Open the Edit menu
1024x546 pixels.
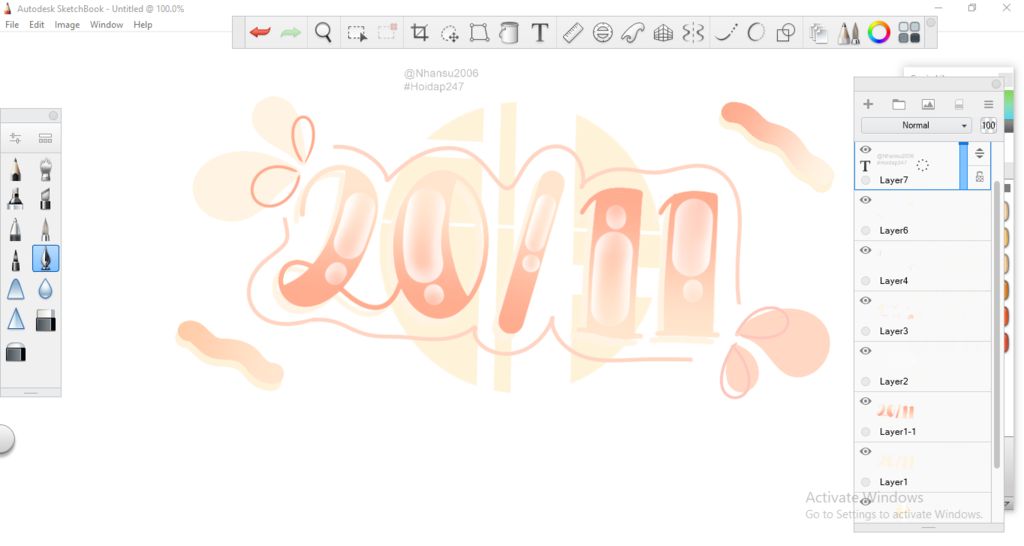click(x=37, y=25)
